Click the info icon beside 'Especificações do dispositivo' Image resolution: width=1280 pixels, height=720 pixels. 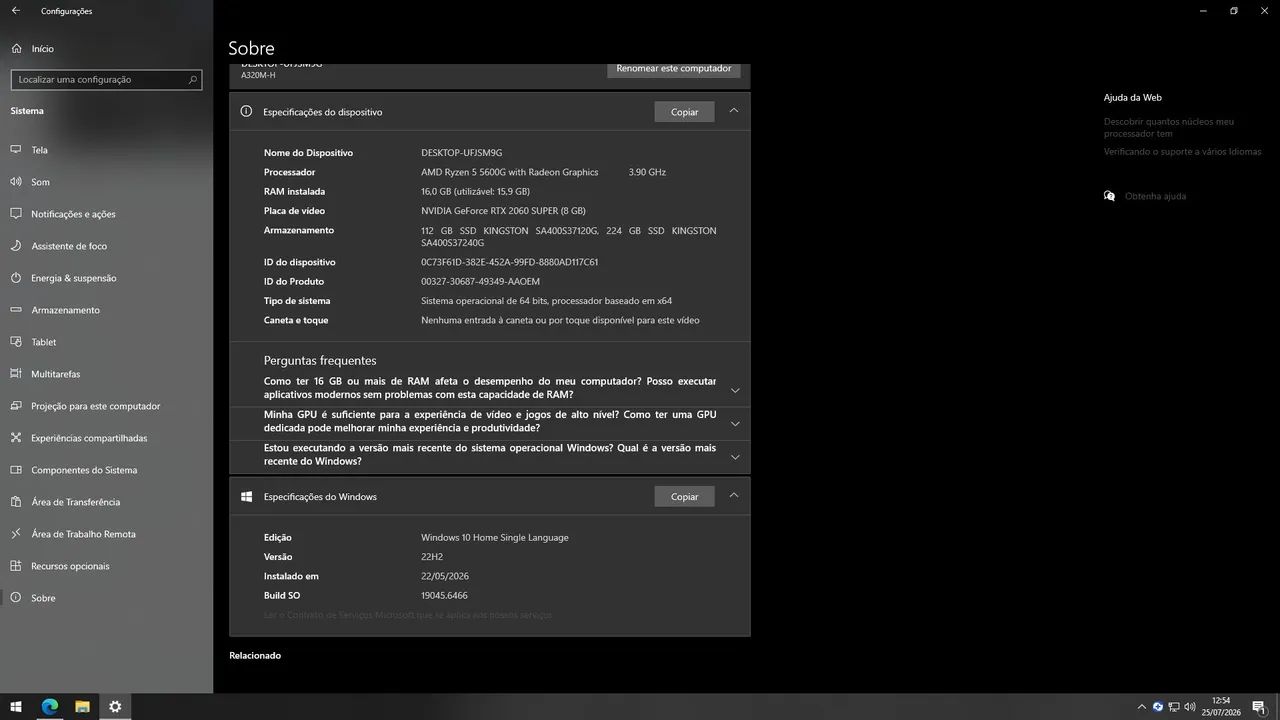[246, 111]
